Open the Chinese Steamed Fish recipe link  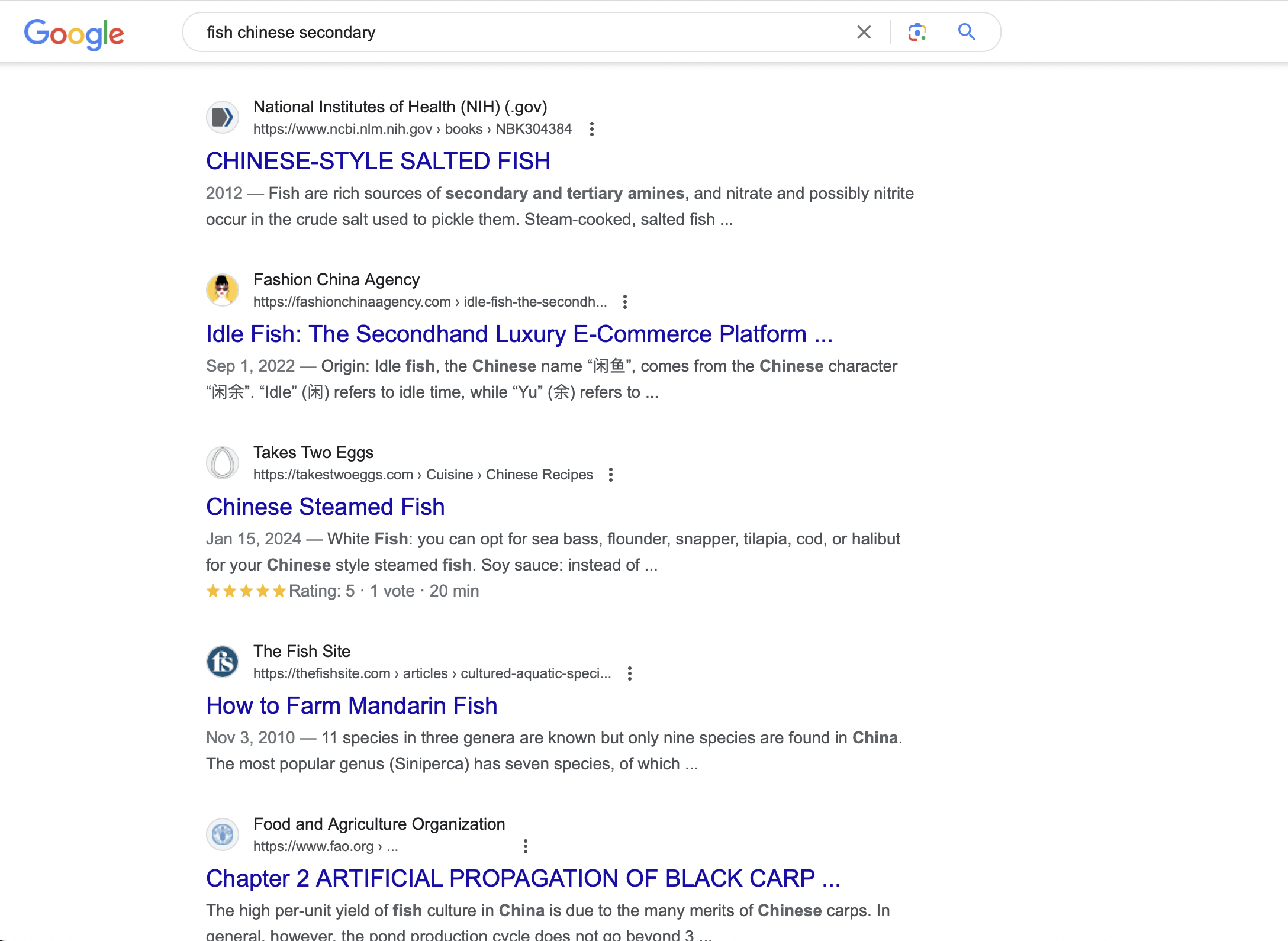point(325,507)
